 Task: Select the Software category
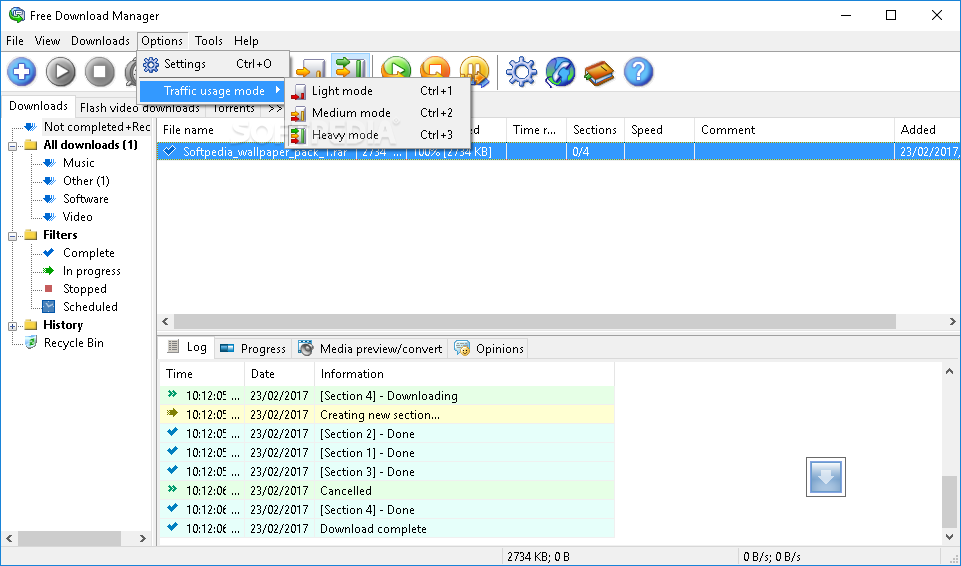pyautogui.click(x=85, y=198)
